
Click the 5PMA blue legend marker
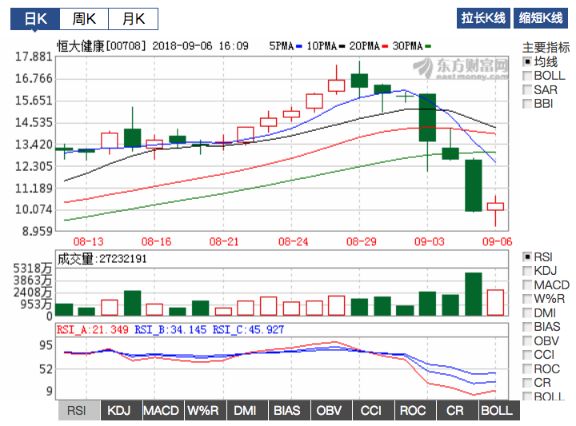pyautogui.click(x=299, y=46)
